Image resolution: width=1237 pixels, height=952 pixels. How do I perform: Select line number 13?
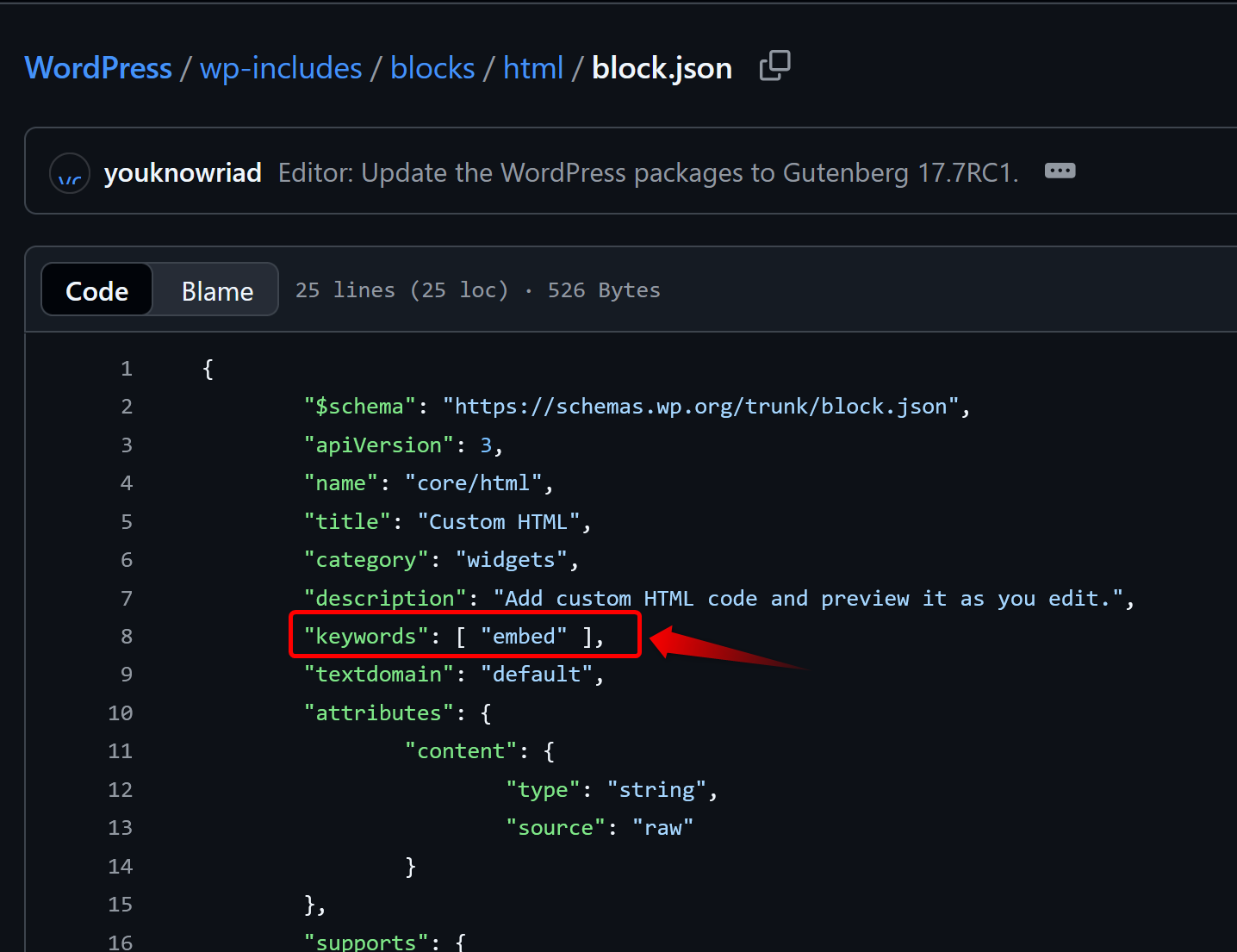pyautogui.click(x=121, y=828)
